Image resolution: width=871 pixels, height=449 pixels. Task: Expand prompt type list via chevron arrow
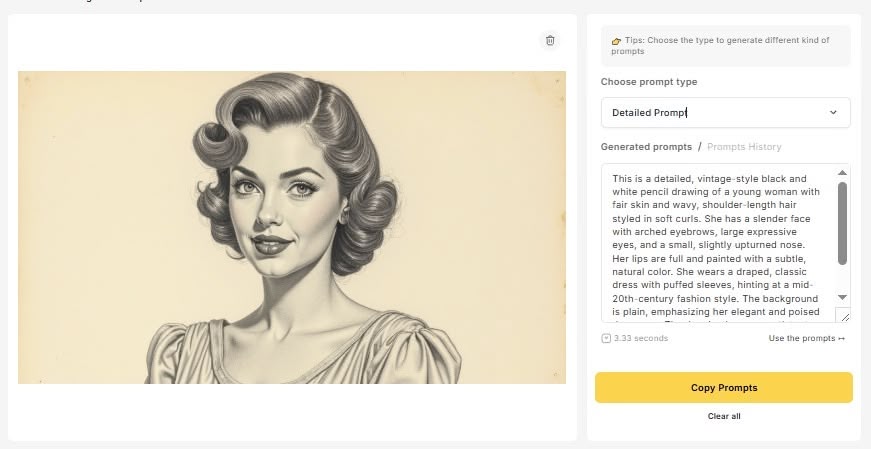point(833,113)
